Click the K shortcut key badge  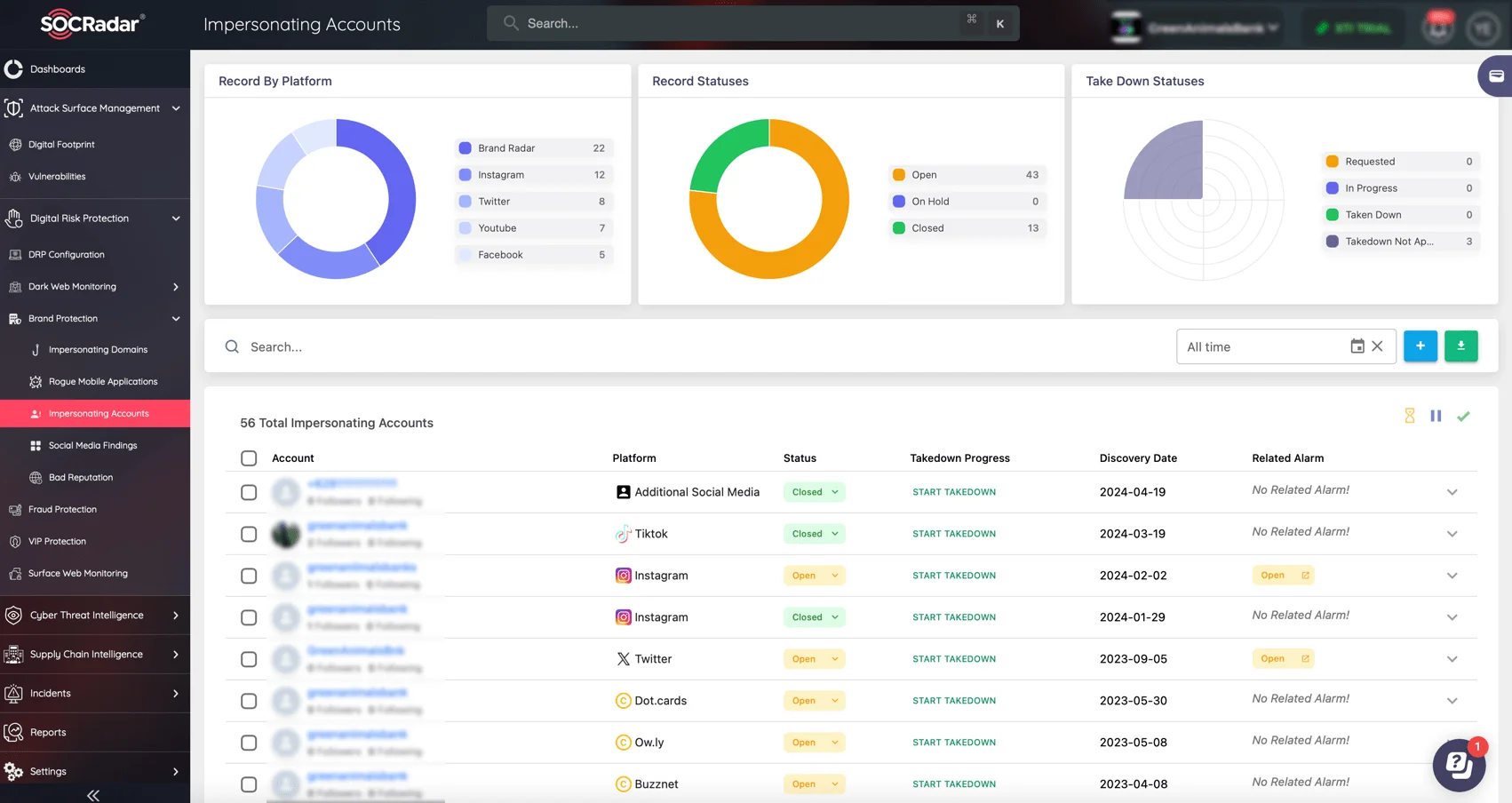[x=1000, y=24]
